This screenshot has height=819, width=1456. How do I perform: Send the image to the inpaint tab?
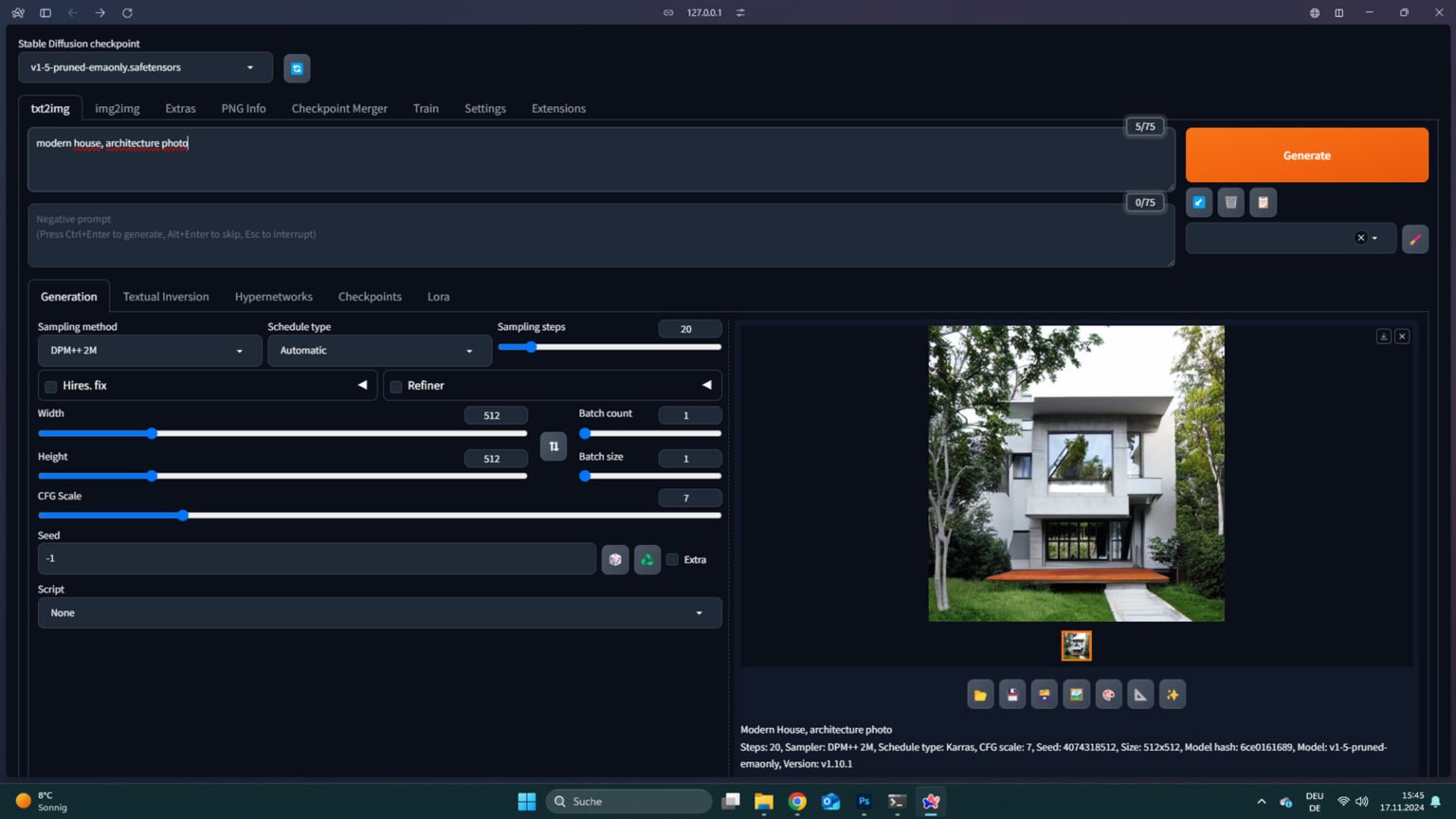(1108, 695)
